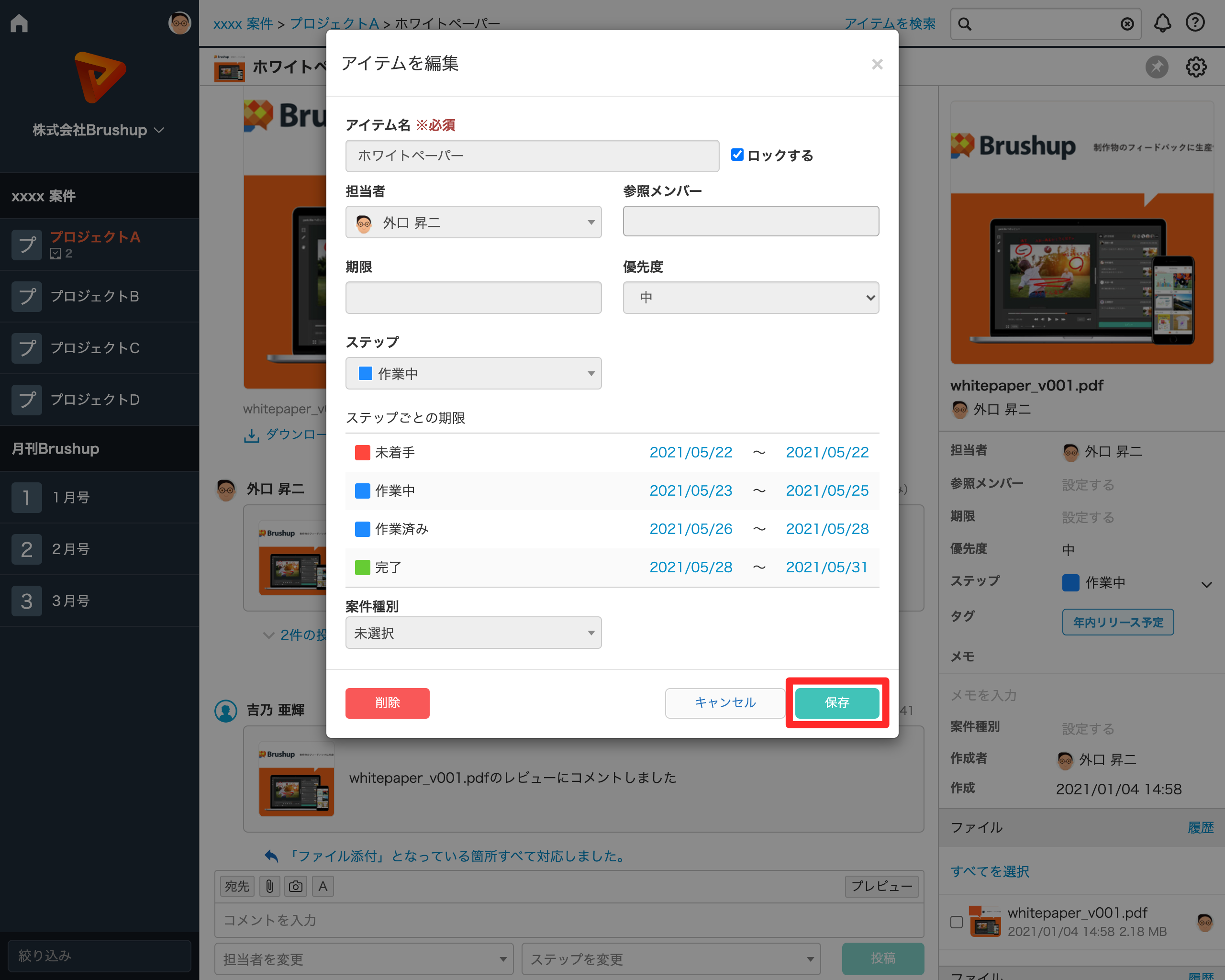Click the red 削除 button
The height and width of the screenshot is (980, 1225).
click(387, 703)
